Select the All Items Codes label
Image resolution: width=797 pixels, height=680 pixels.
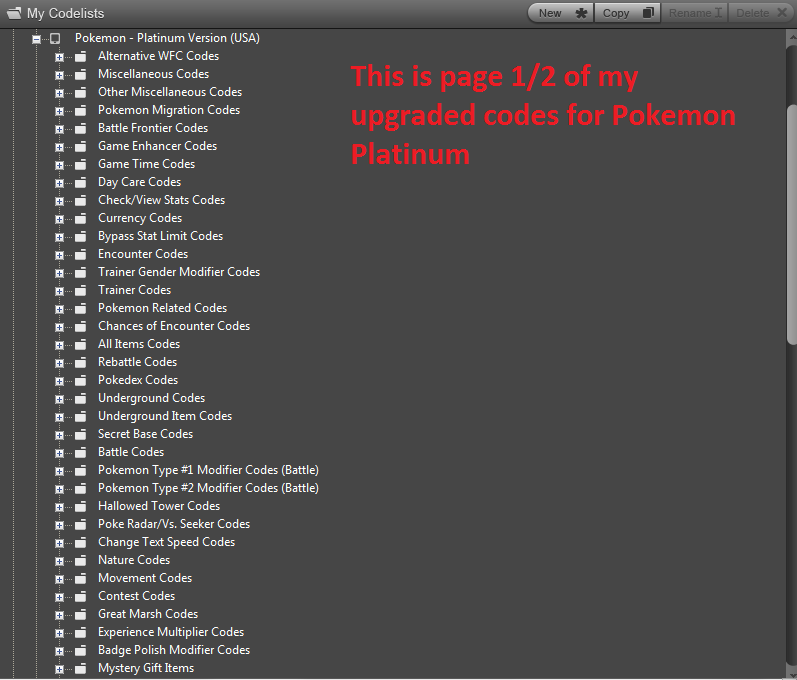click(x=139, y=344)
